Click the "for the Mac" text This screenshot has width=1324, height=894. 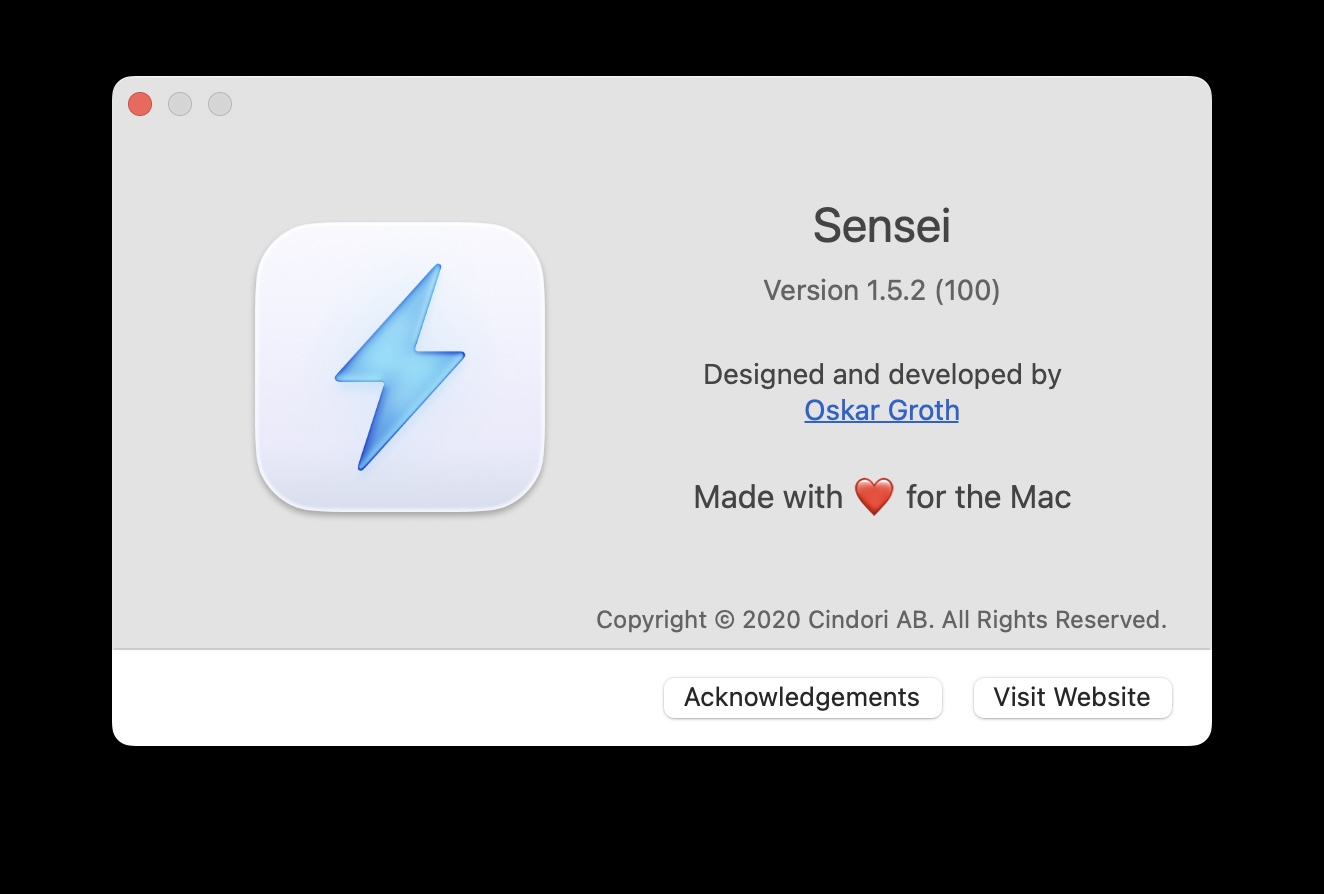988,497
